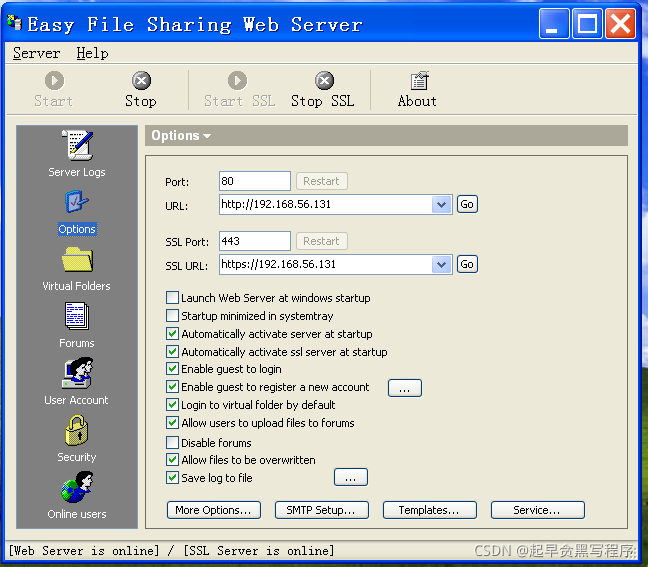648x567 pixels.
Task: Click the Web Server is online status text
Action: [84, 550]
